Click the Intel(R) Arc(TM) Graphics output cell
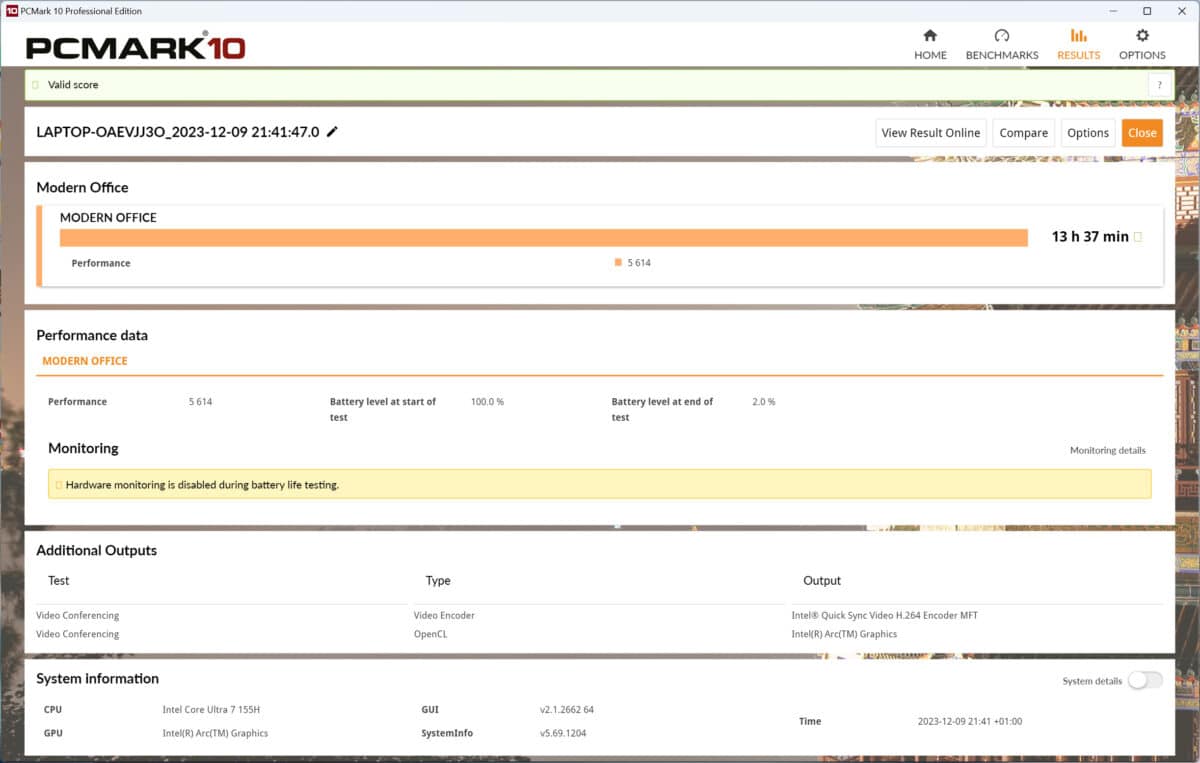1200x763 pixels. tap(845, 634)
